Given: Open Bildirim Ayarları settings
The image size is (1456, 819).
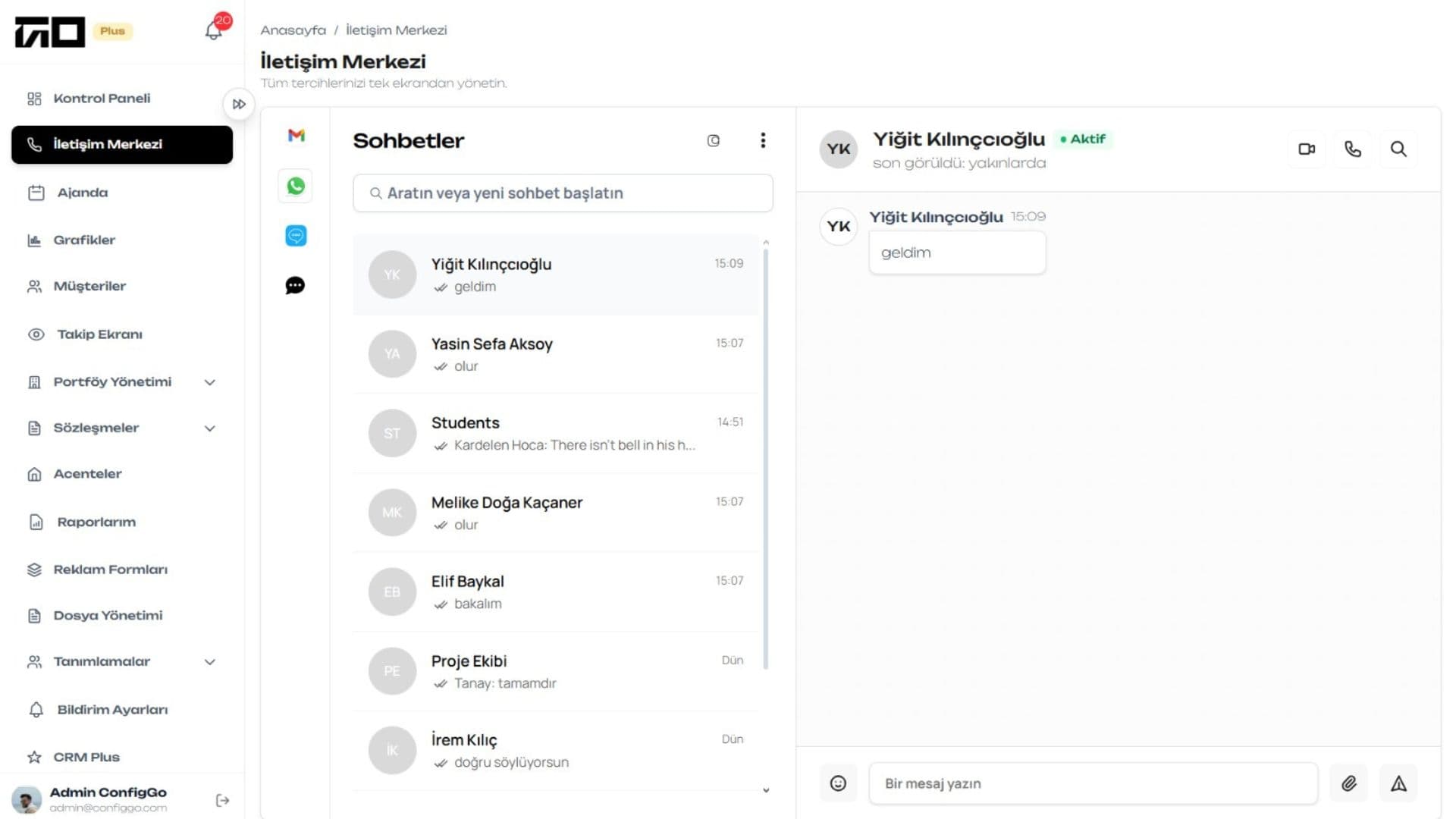Looking at the screenshot, I should click(x=112, y=709).
